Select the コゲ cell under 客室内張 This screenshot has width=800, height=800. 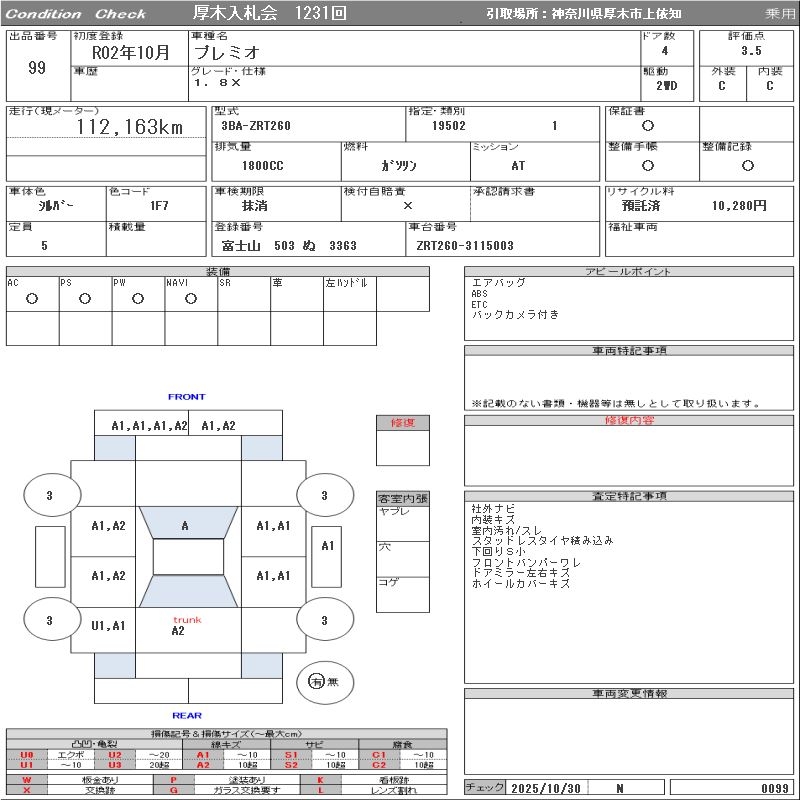point(402,593)
